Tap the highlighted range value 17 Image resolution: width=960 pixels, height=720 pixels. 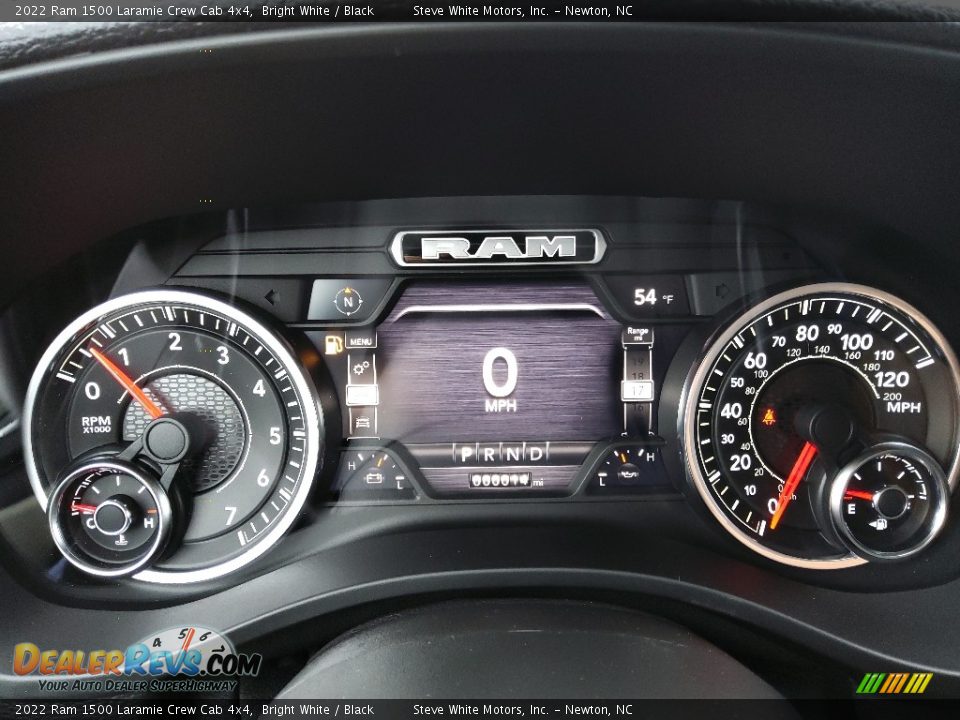click(637, 390)
